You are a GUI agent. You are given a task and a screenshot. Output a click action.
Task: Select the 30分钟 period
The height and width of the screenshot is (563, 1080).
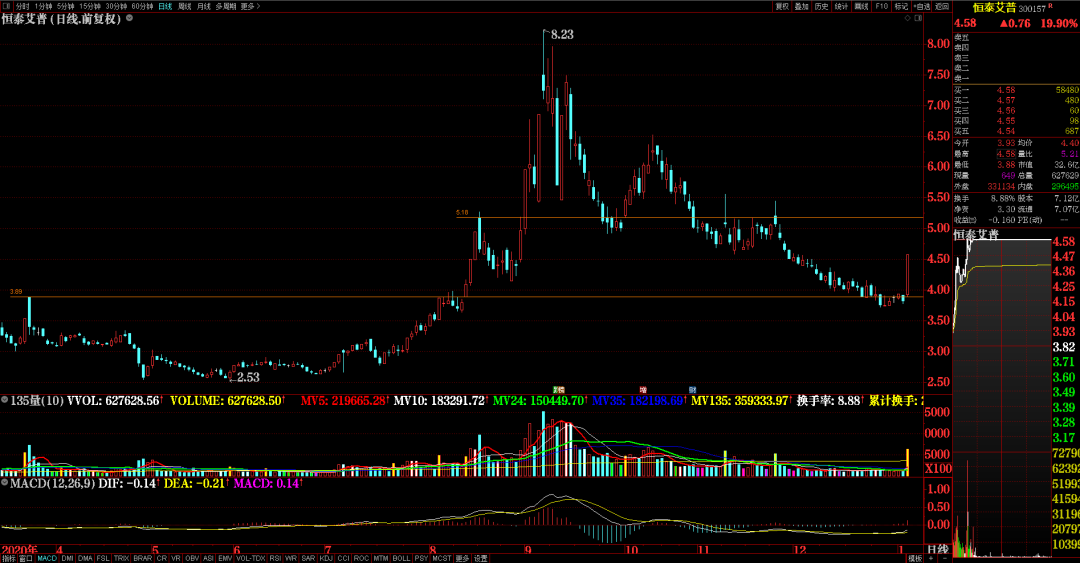pos(116,6)
